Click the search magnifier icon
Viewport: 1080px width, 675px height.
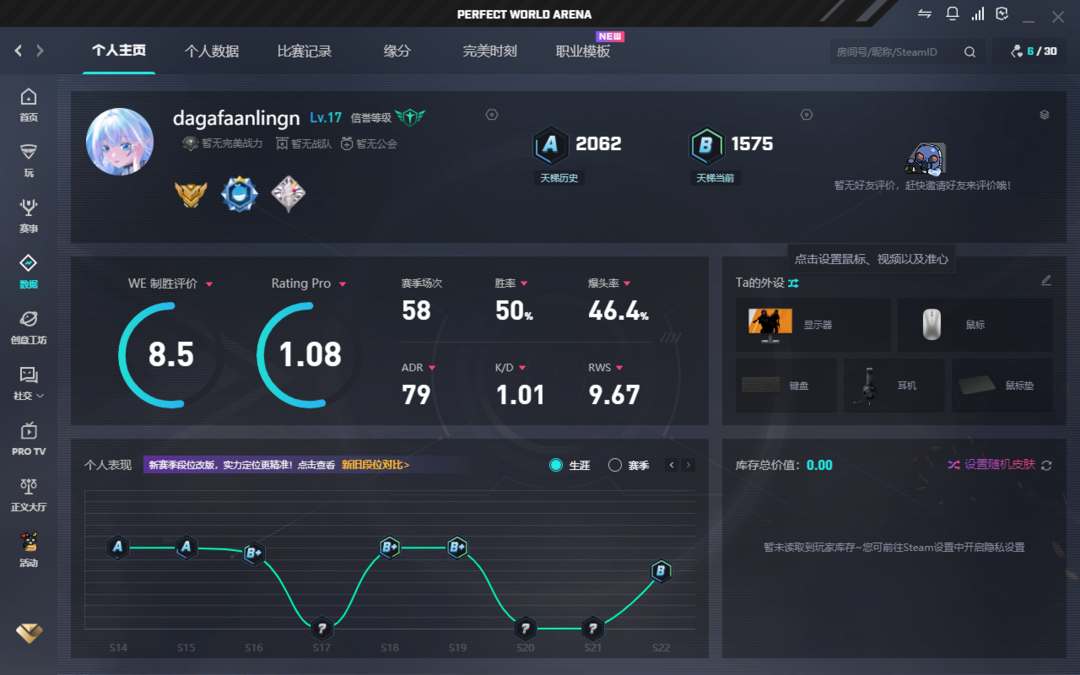pos(969,52)
